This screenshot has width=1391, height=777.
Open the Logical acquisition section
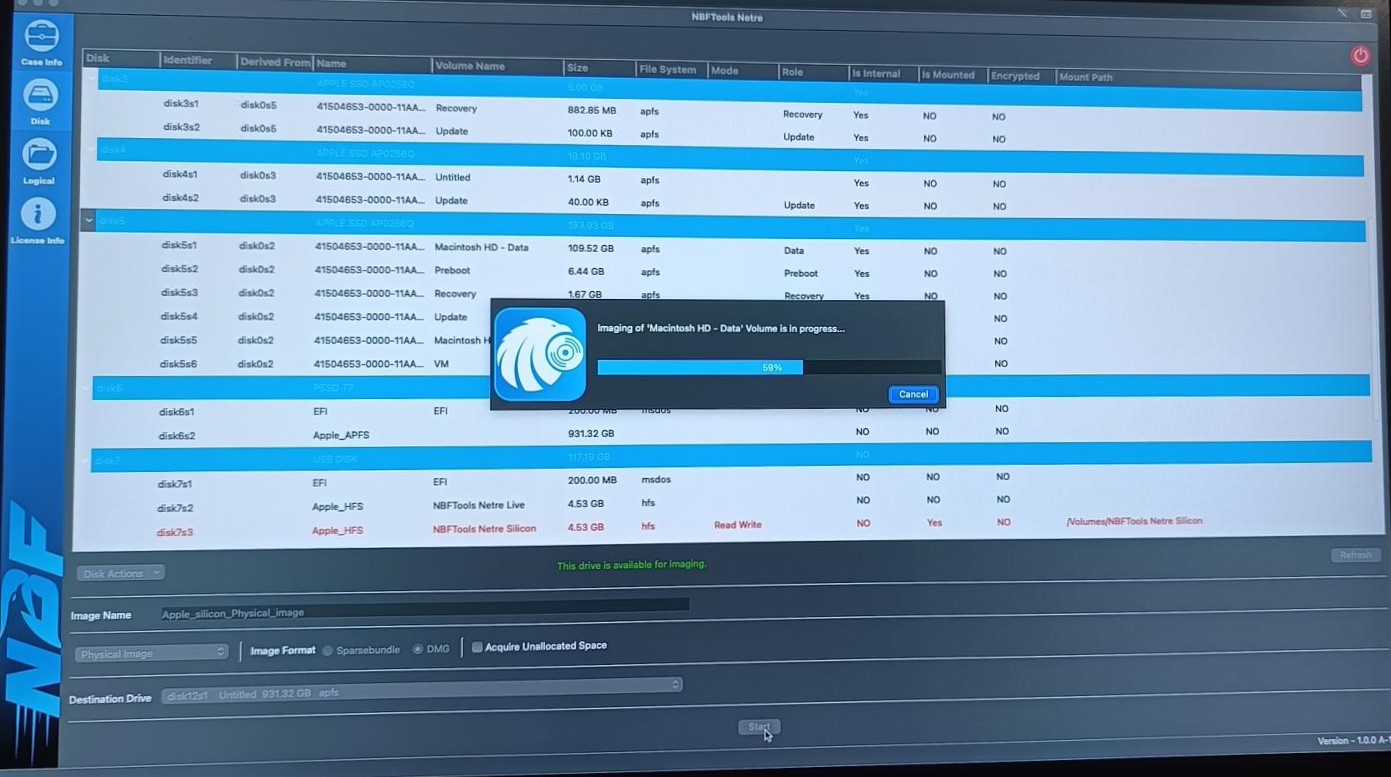[39, 162]
